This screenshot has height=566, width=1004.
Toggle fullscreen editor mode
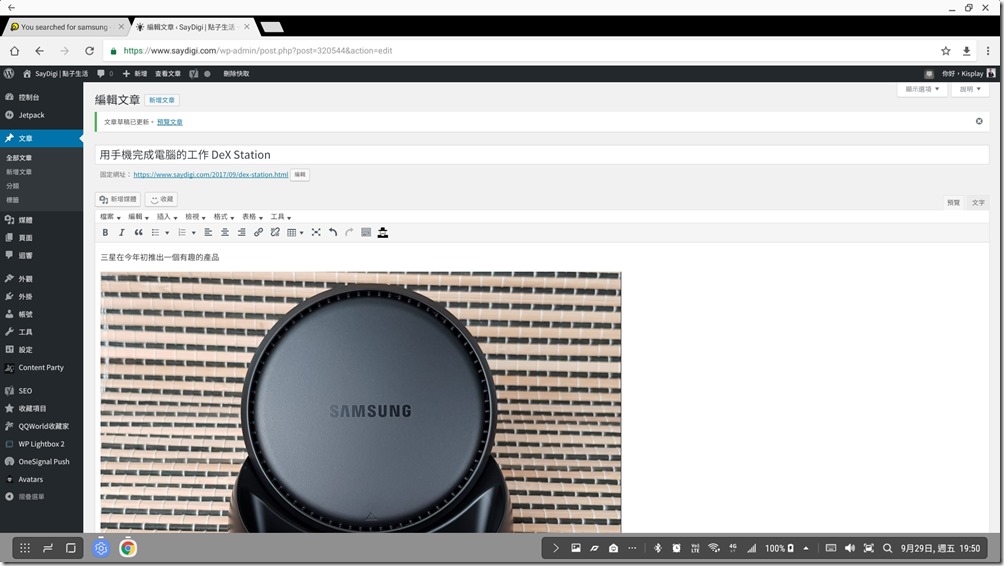(x=316, y=232)
